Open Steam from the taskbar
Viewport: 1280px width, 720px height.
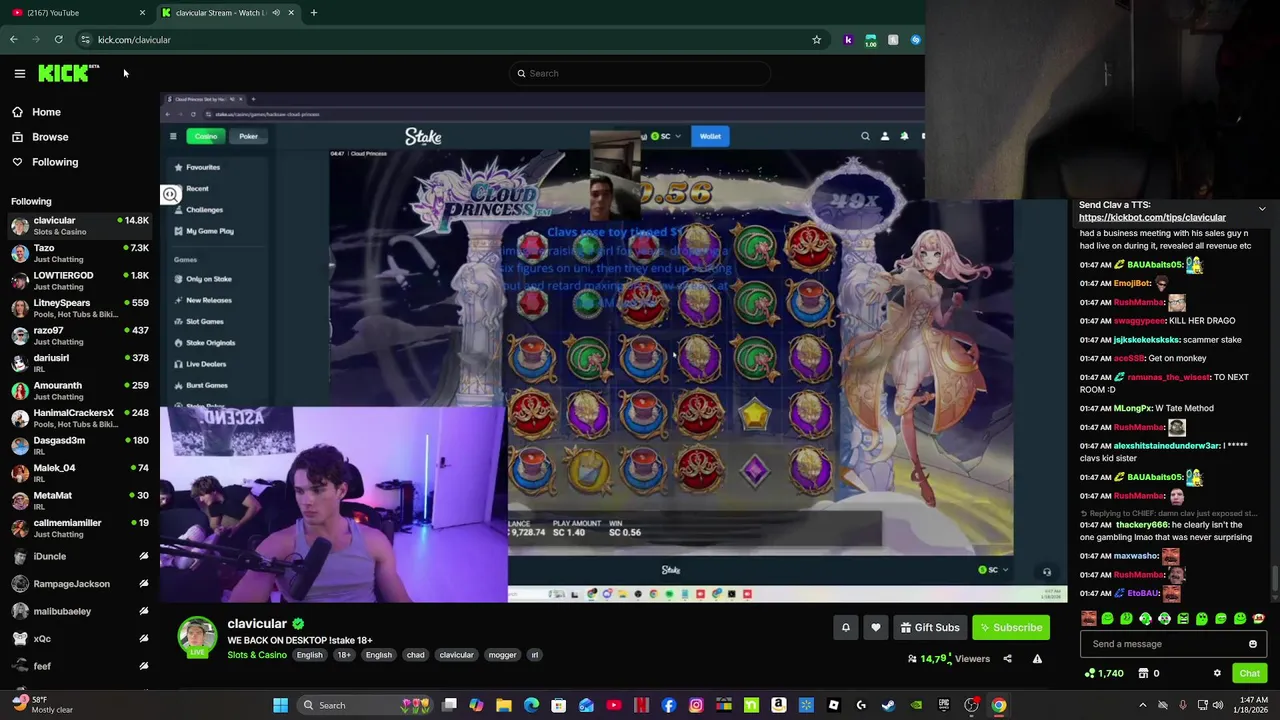(x=888, y=705)
